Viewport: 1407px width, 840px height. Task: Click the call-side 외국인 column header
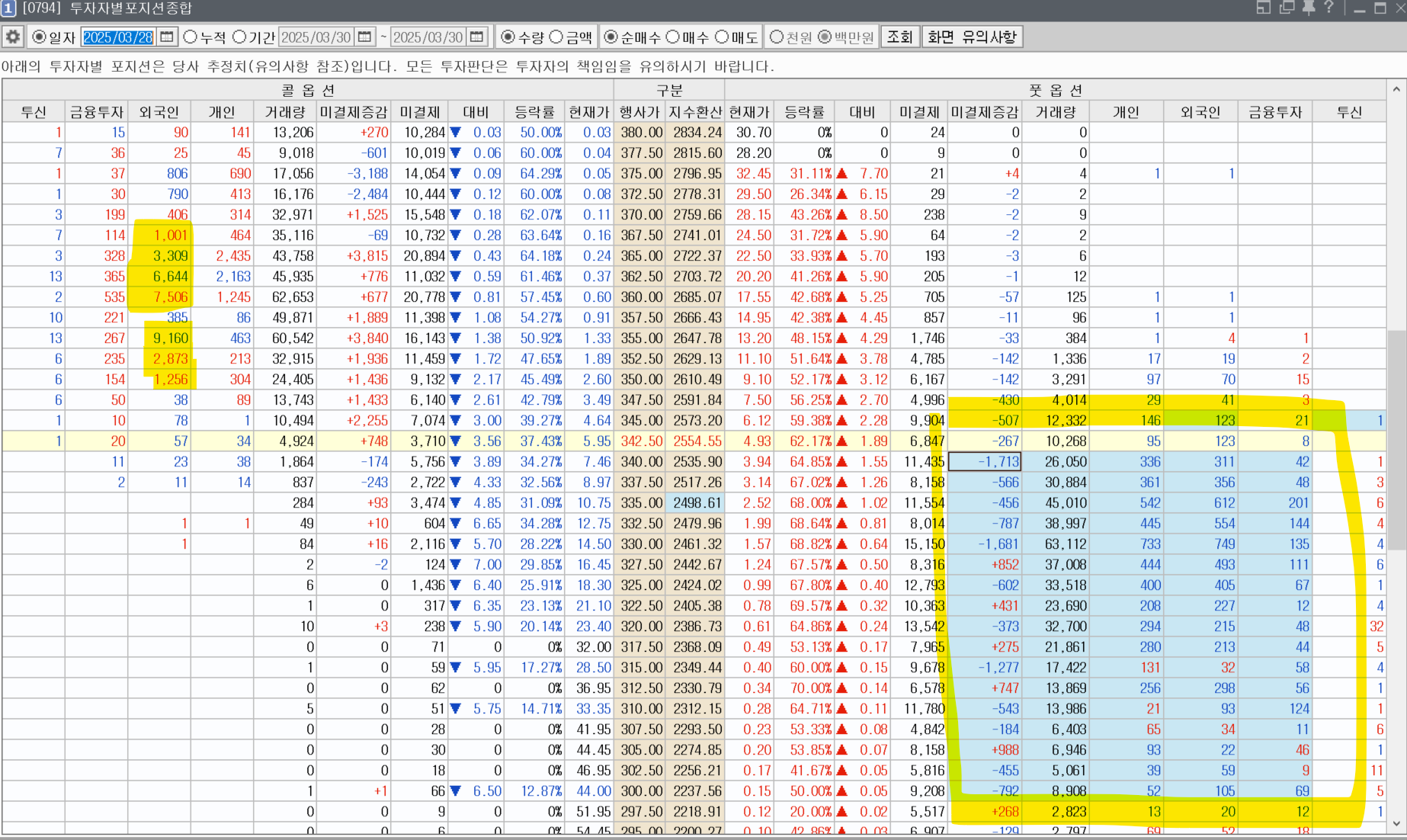pos(159,112)
